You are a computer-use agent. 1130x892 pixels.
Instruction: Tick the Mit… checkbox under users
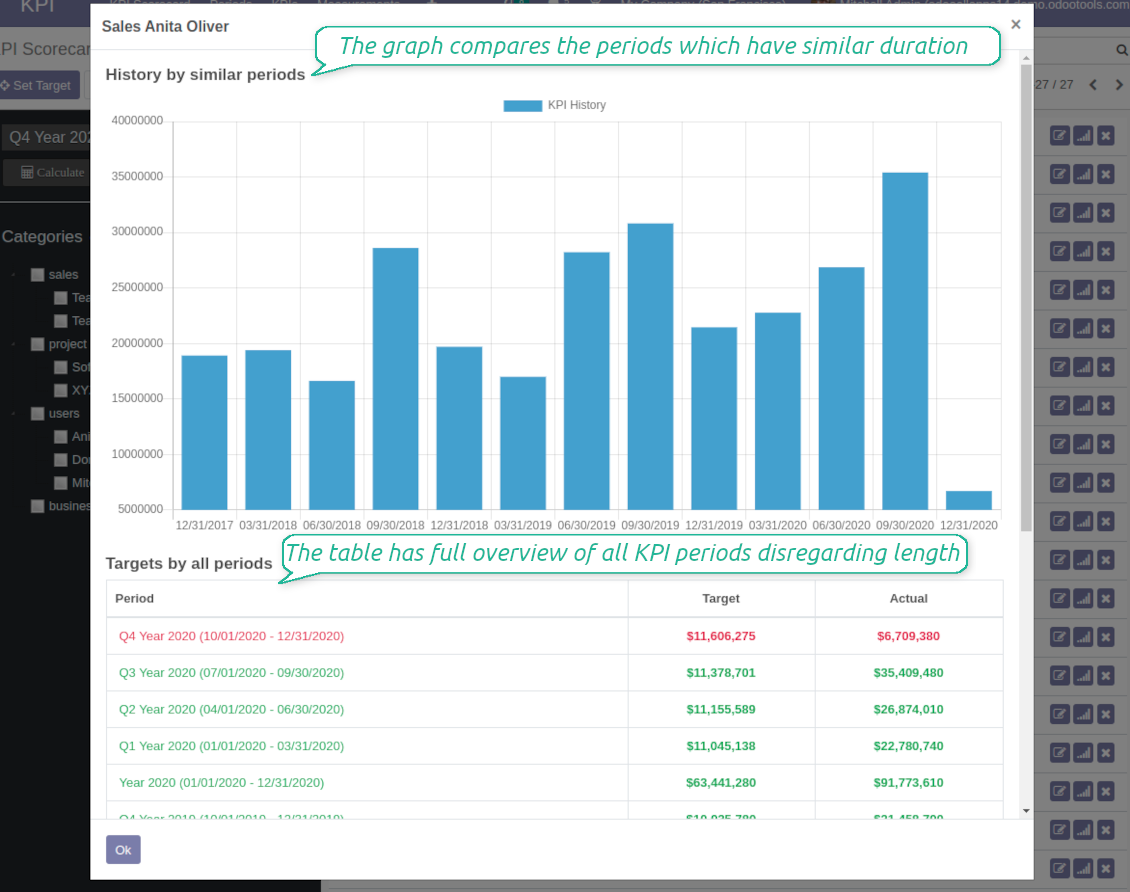point(61,483)
